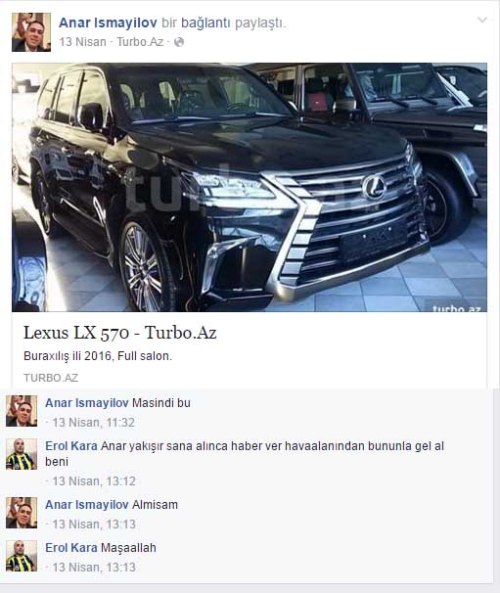This screenshot has width=500, height=593.
Task: Open Anar Ismayilov name in Masindi bu comment
Action: coord(87,403)
